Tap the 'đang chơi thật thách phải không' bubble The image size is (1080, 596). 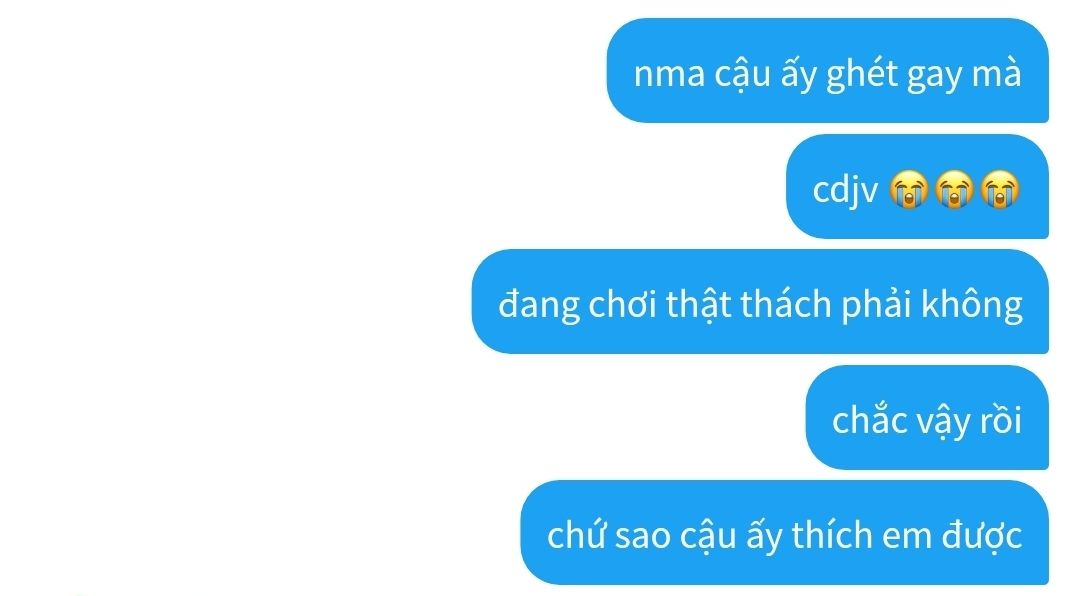click(x=760, y=302)
